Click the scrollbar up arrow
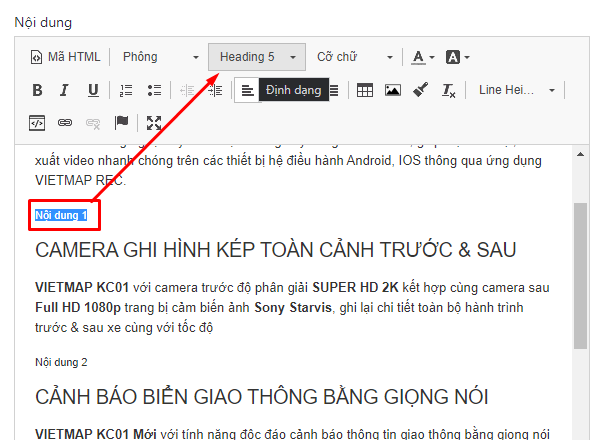 pos(580,154)
